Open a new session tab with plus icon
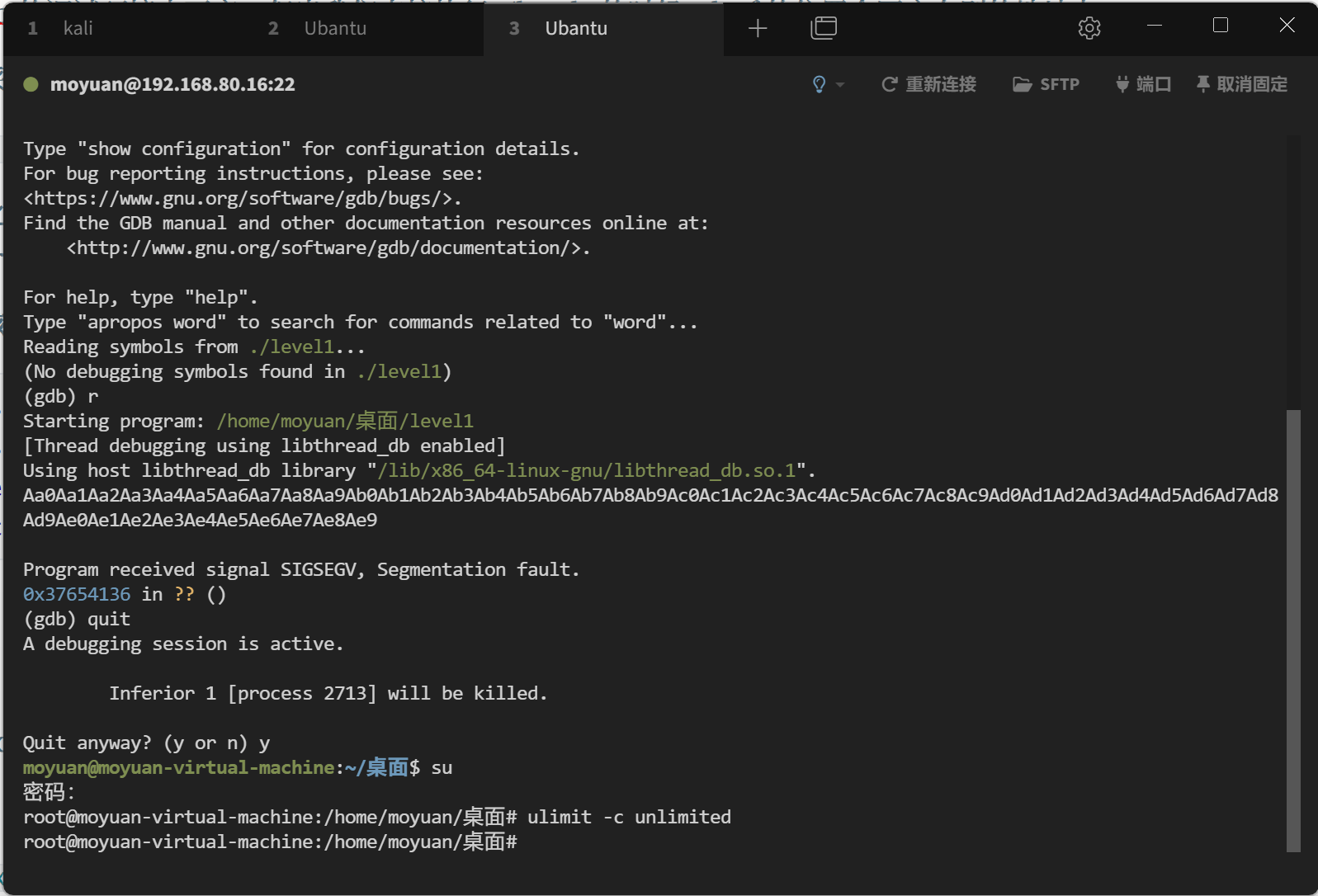This screenshot has width=1318, height=896. point(757,29)
